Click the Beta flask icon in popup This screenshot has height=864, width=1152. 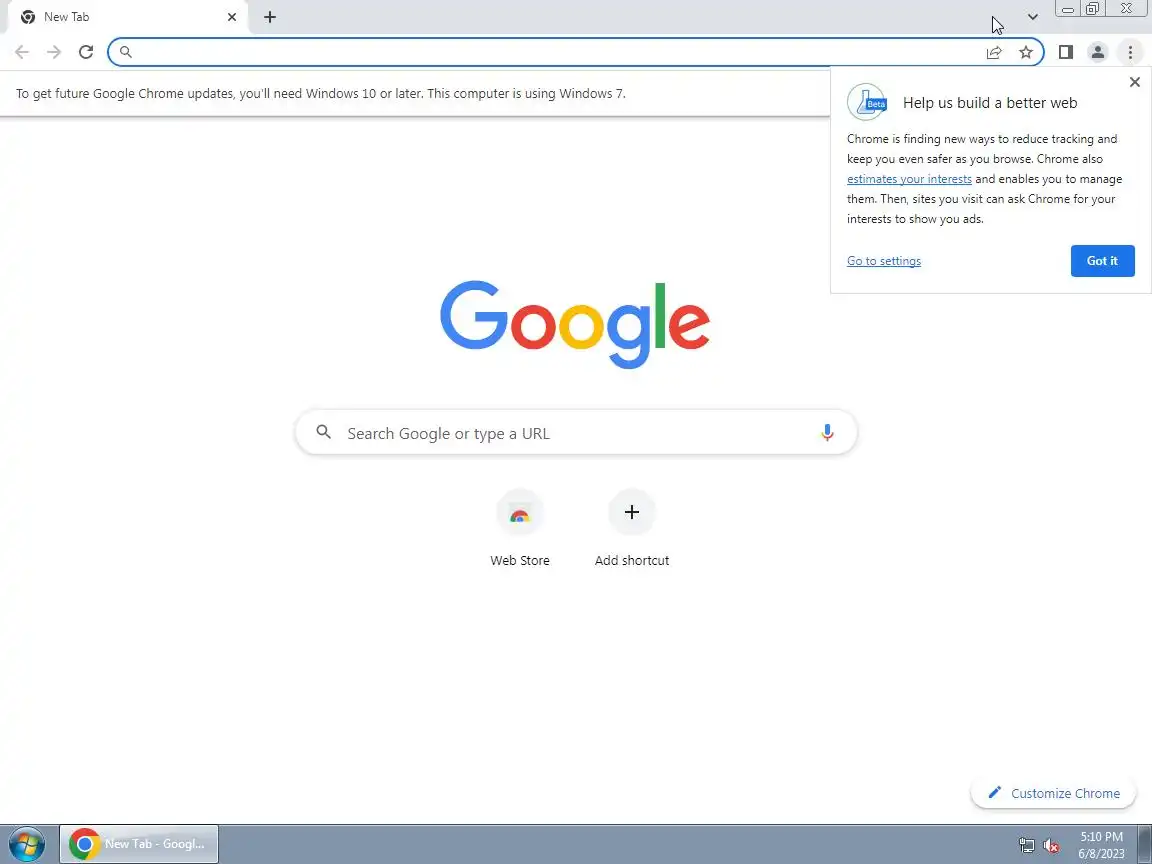[x=867, y=102]
